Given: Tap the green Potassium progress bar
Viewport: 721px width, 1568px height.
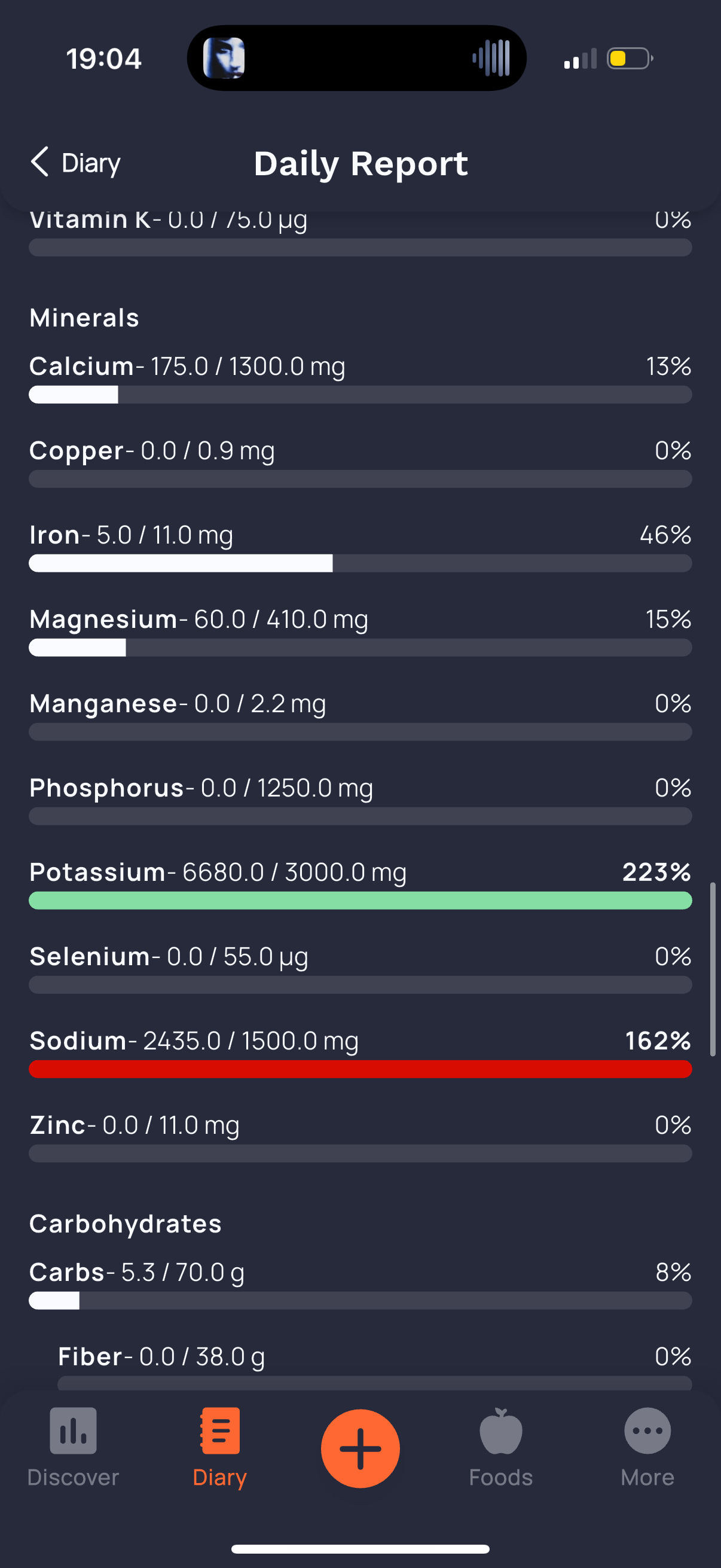Looking at the screenshot, I should click(360, 900).
